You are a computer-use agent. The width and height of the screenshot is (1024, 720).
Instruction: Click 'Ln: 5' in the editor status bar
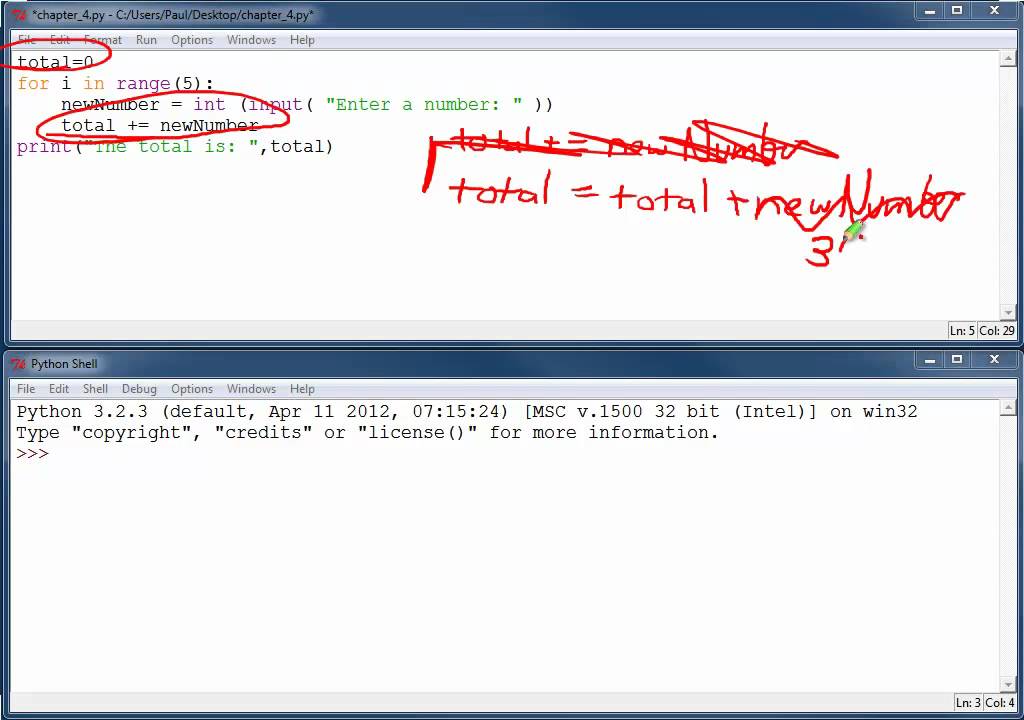tap(962, 331)
